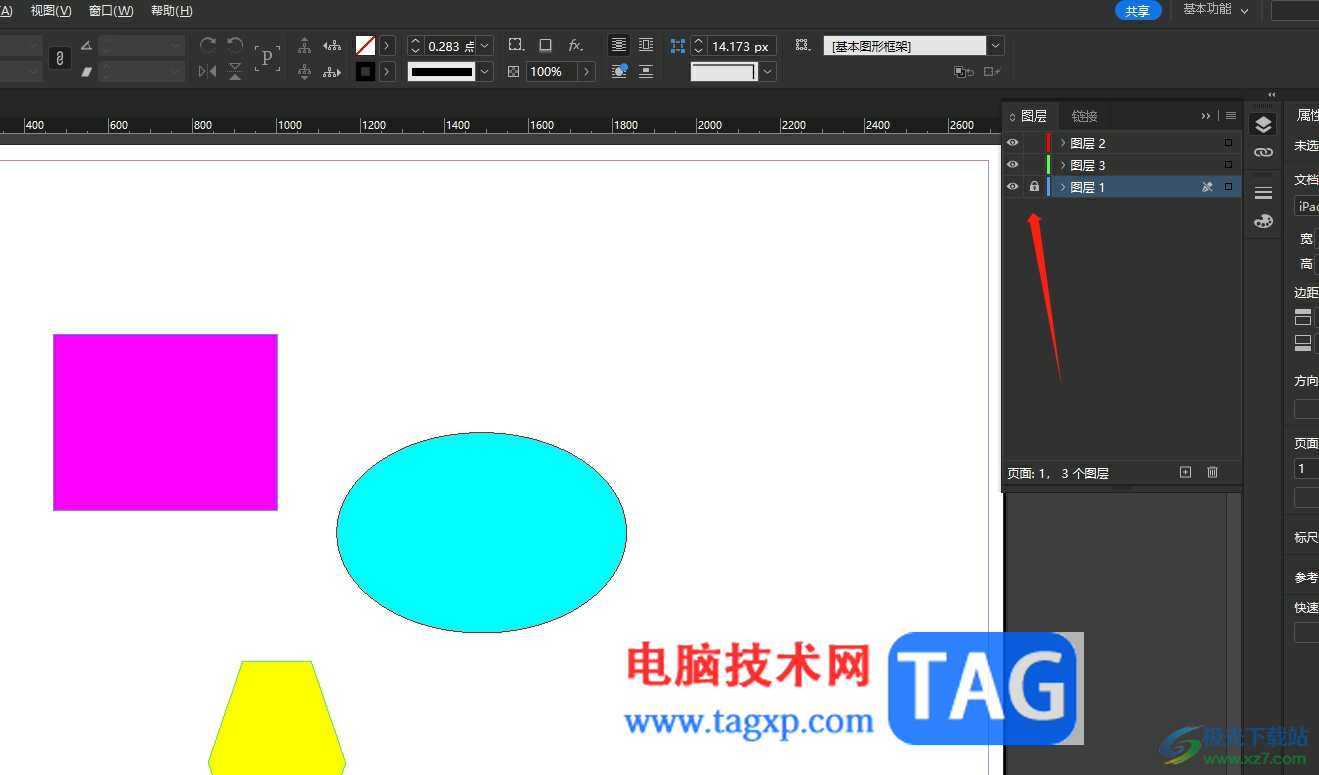The width and height of the screenshot is (1319, 775).
Task: Collapse the Layers panel double arrows
Action: tap(1206, 116)
